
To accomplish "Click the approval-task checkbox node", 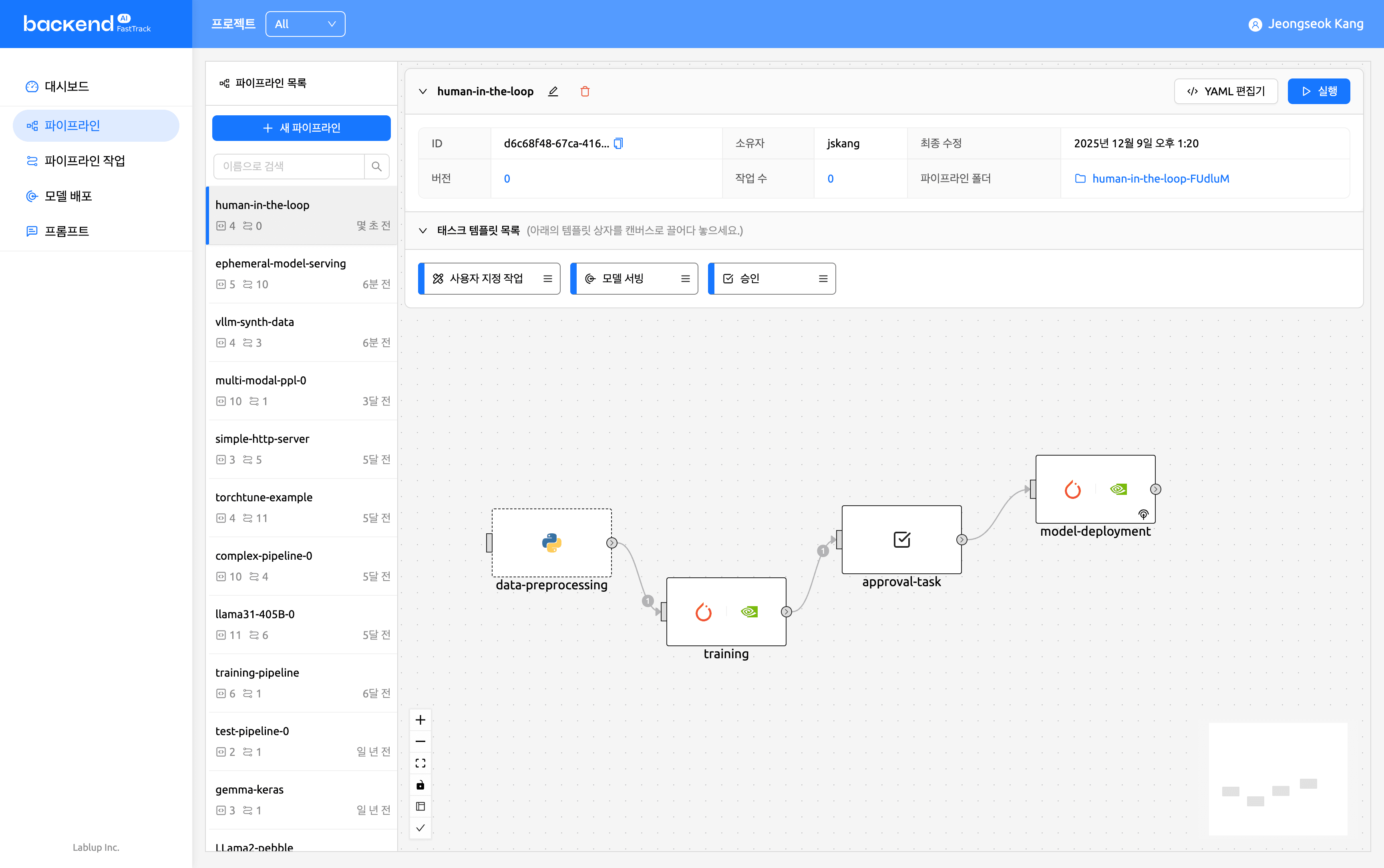I will click(901, 540).
